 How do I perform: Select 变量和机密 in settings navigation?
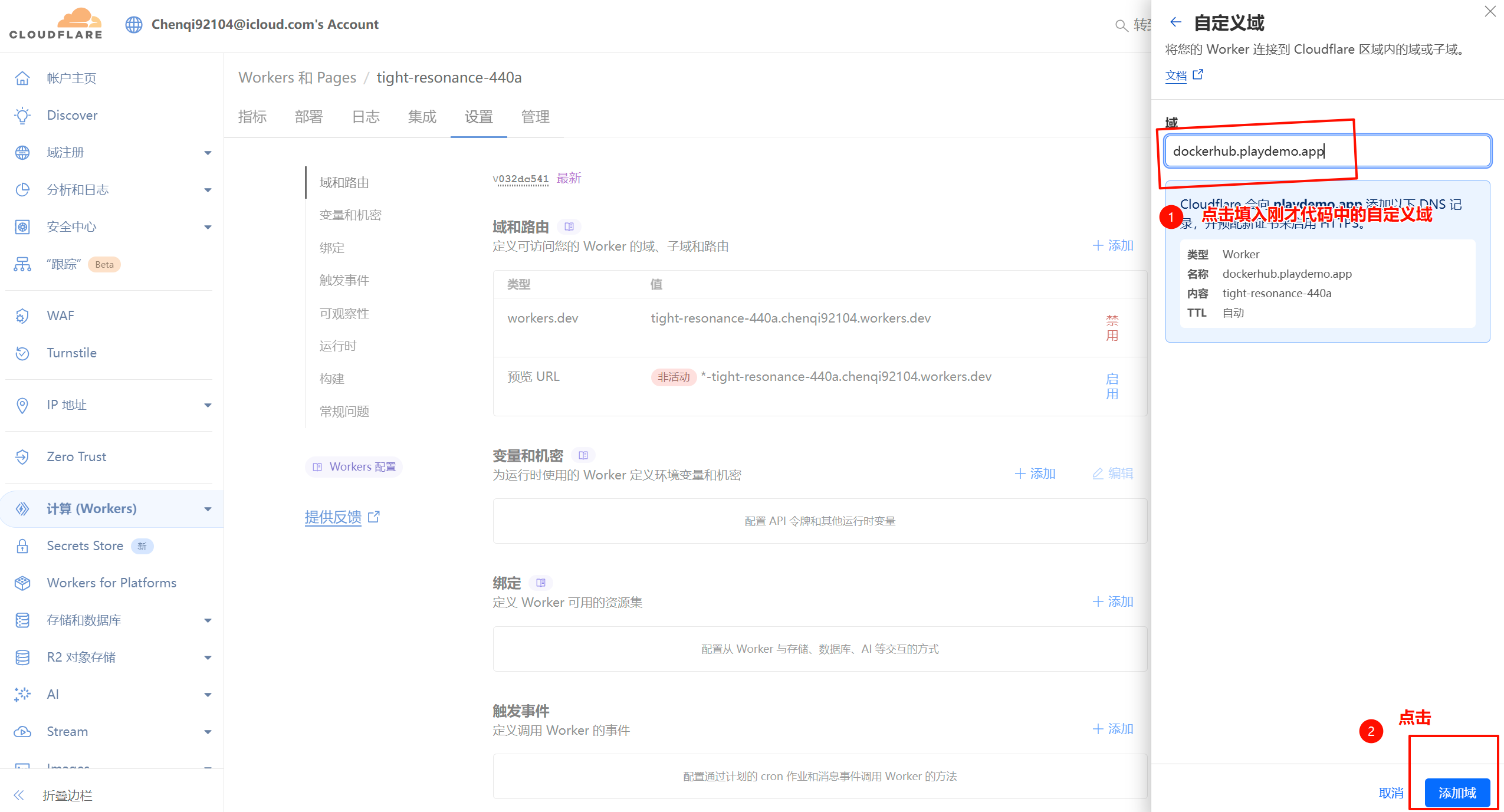(x=350, y=215)
